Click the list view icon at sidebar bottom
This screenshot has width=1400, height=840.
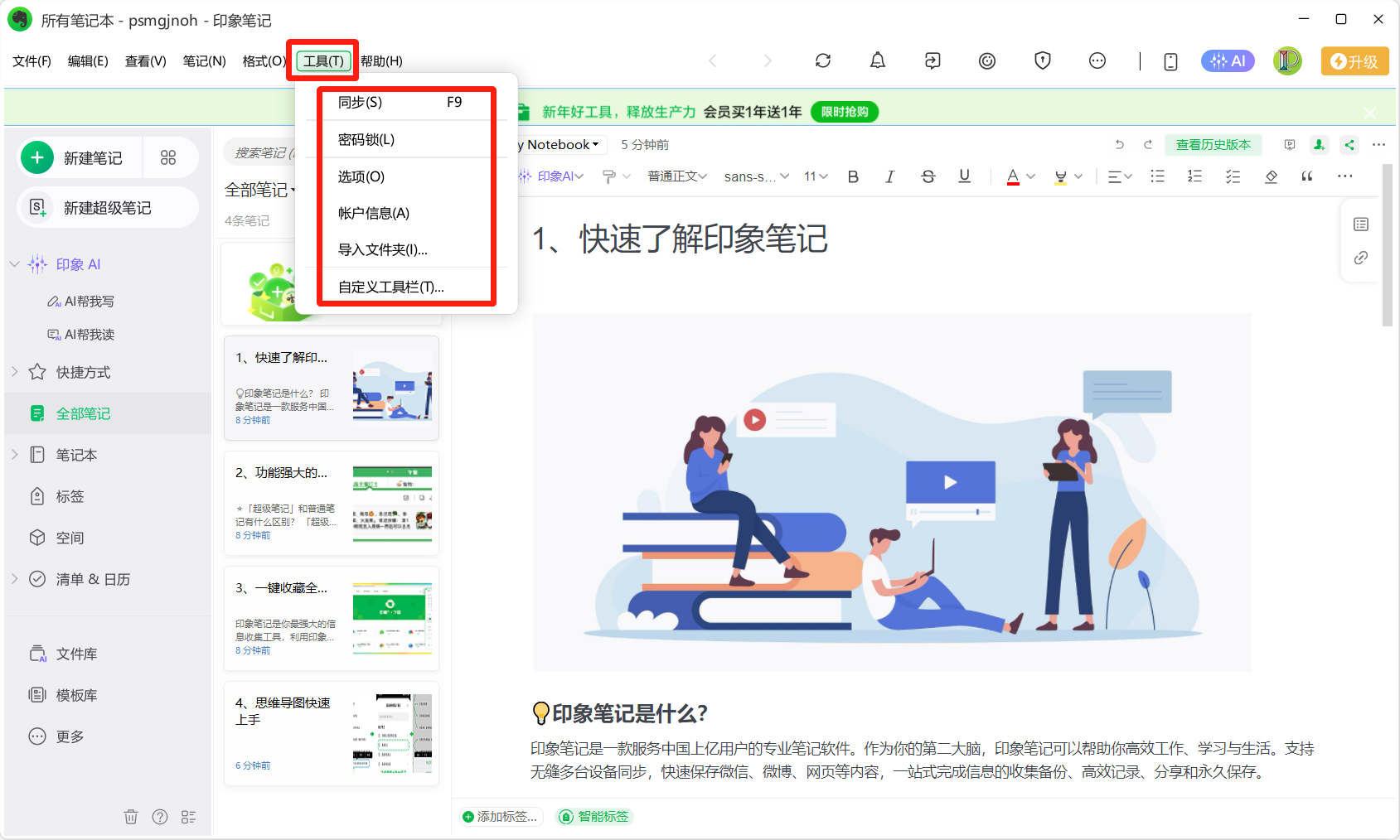point(189,817)
